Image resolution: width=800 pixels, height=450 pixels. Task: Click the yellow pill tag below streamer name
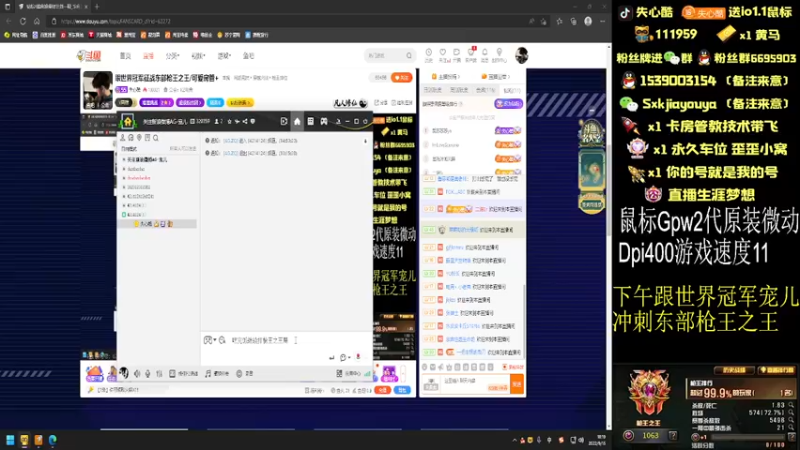240,103
